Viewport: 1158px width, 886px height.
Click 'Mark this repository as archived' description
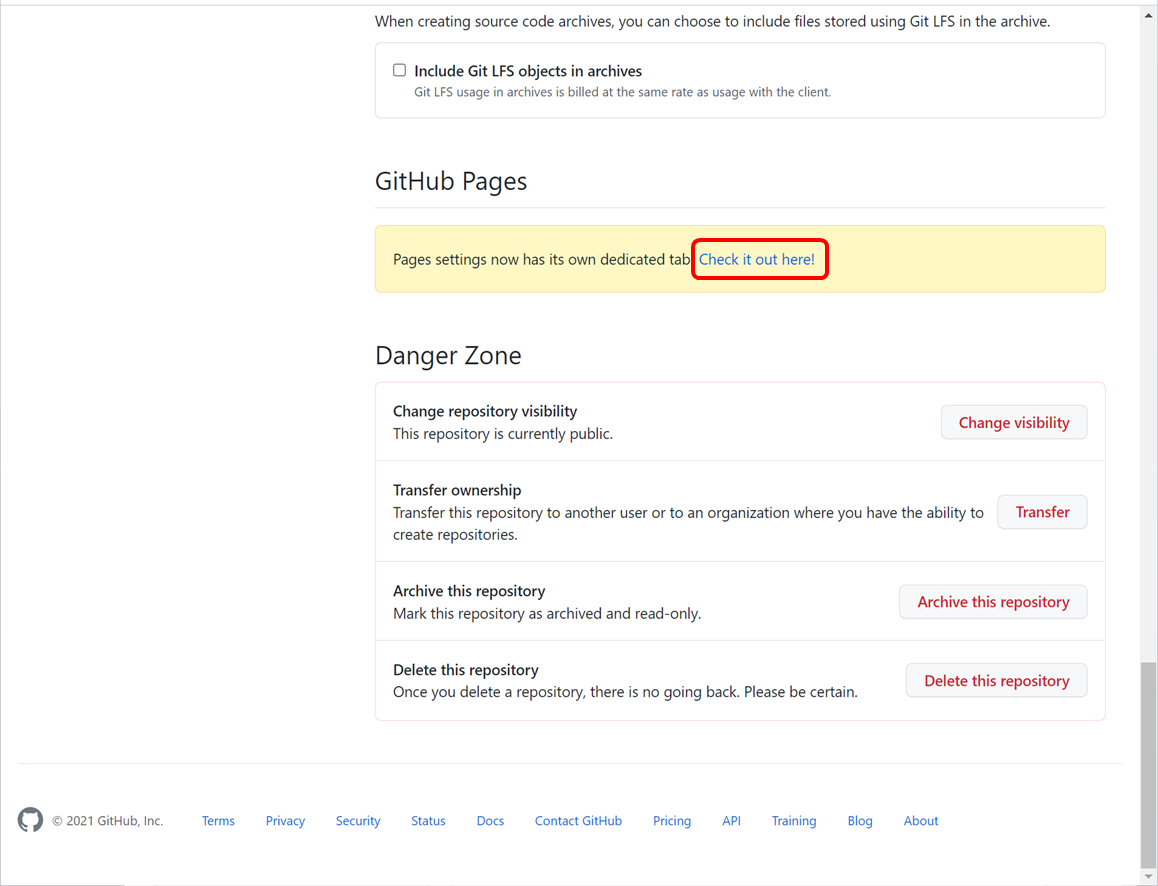pos(547,614)
